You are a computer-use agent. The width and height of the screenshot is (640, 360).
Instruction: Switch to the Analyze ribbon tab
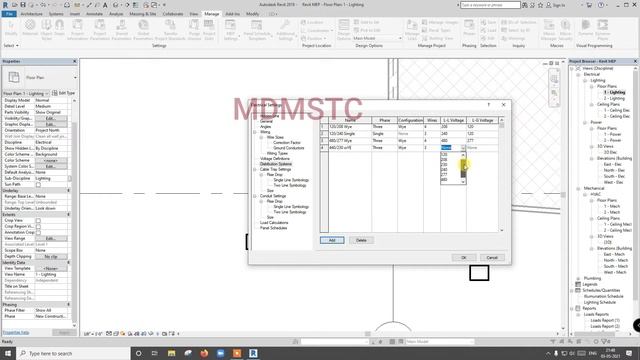116,14
